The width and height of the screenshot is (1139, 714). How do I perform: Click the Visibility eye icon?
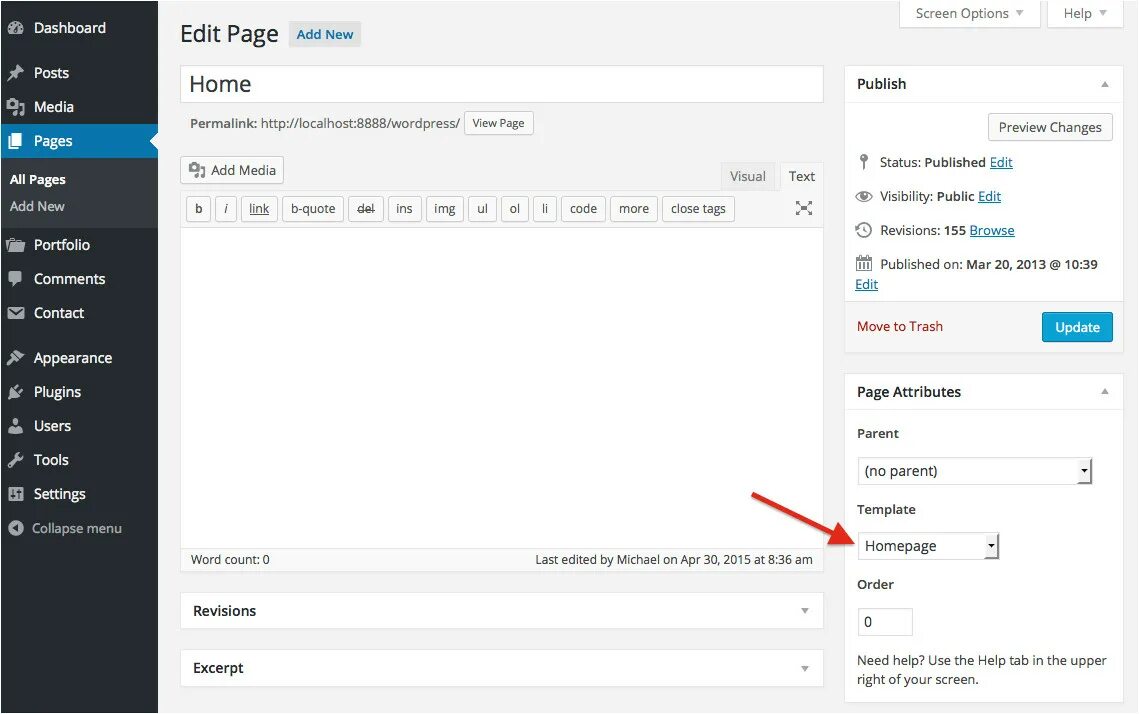(x=864, y=196)
